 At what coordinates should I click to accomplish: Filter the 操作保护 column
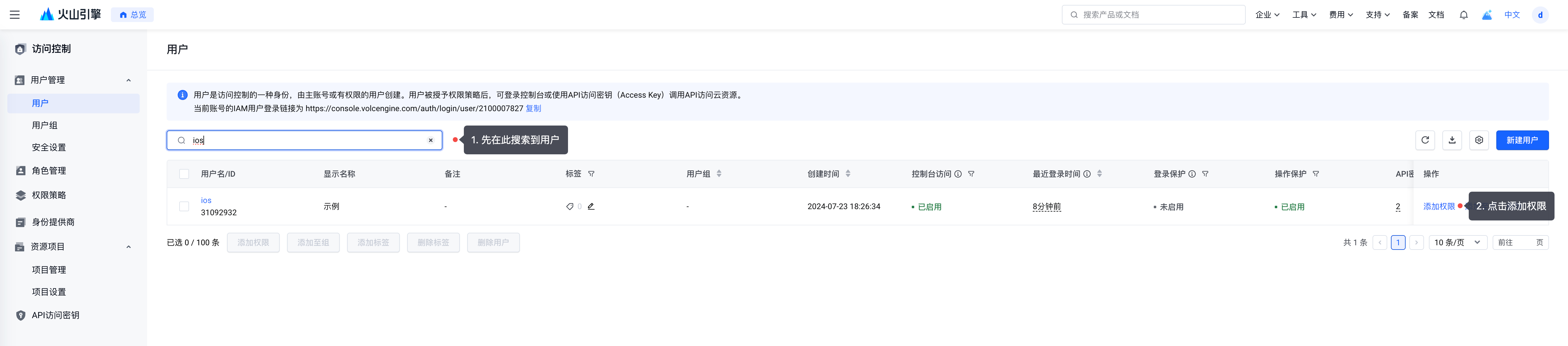pos(1316,174)
